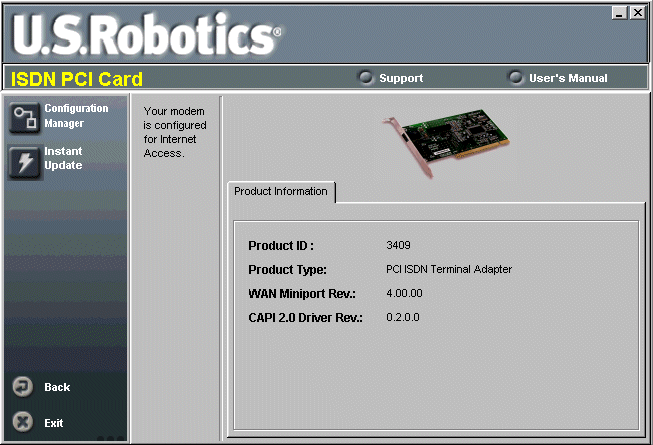The height and width of the screenshot is (445, 653).
Task: Click the round indicator beside User's Manual
Action: pyautogui.click(x=516, y=77)
